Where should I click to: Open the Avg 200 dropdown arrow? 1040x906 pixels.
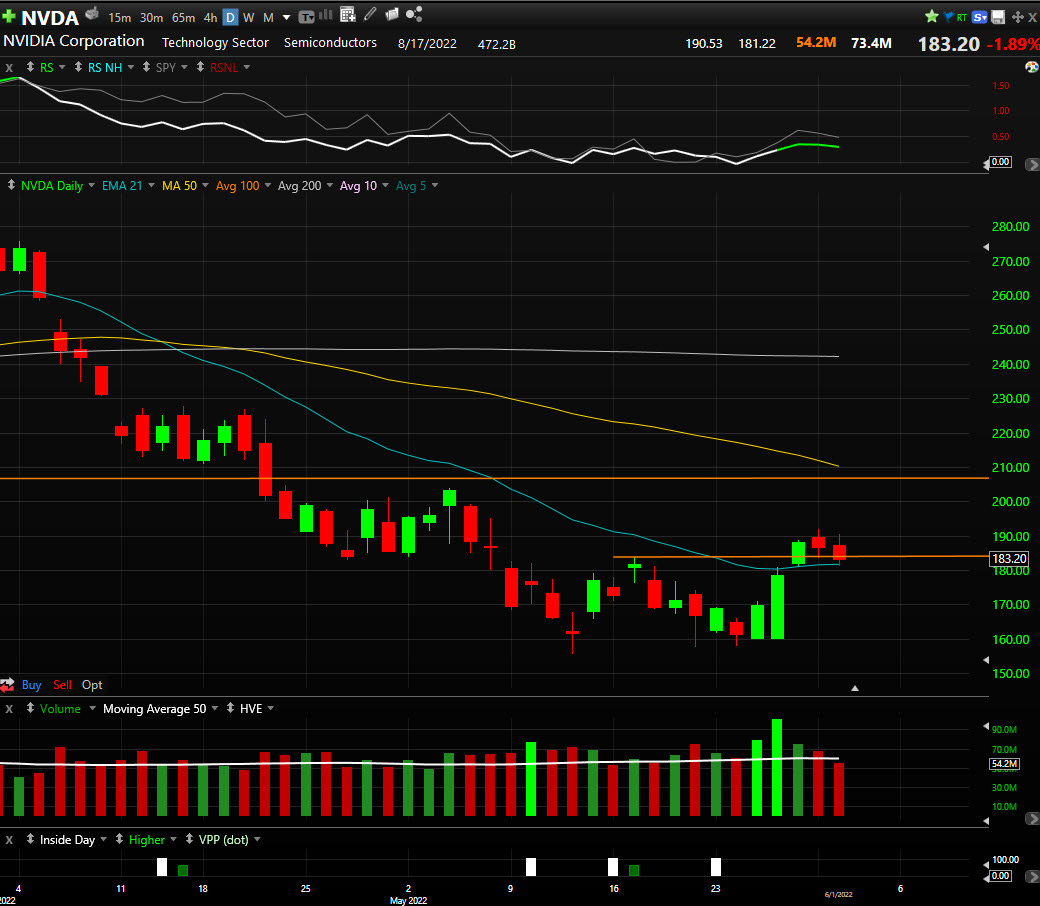pos(330,186)
